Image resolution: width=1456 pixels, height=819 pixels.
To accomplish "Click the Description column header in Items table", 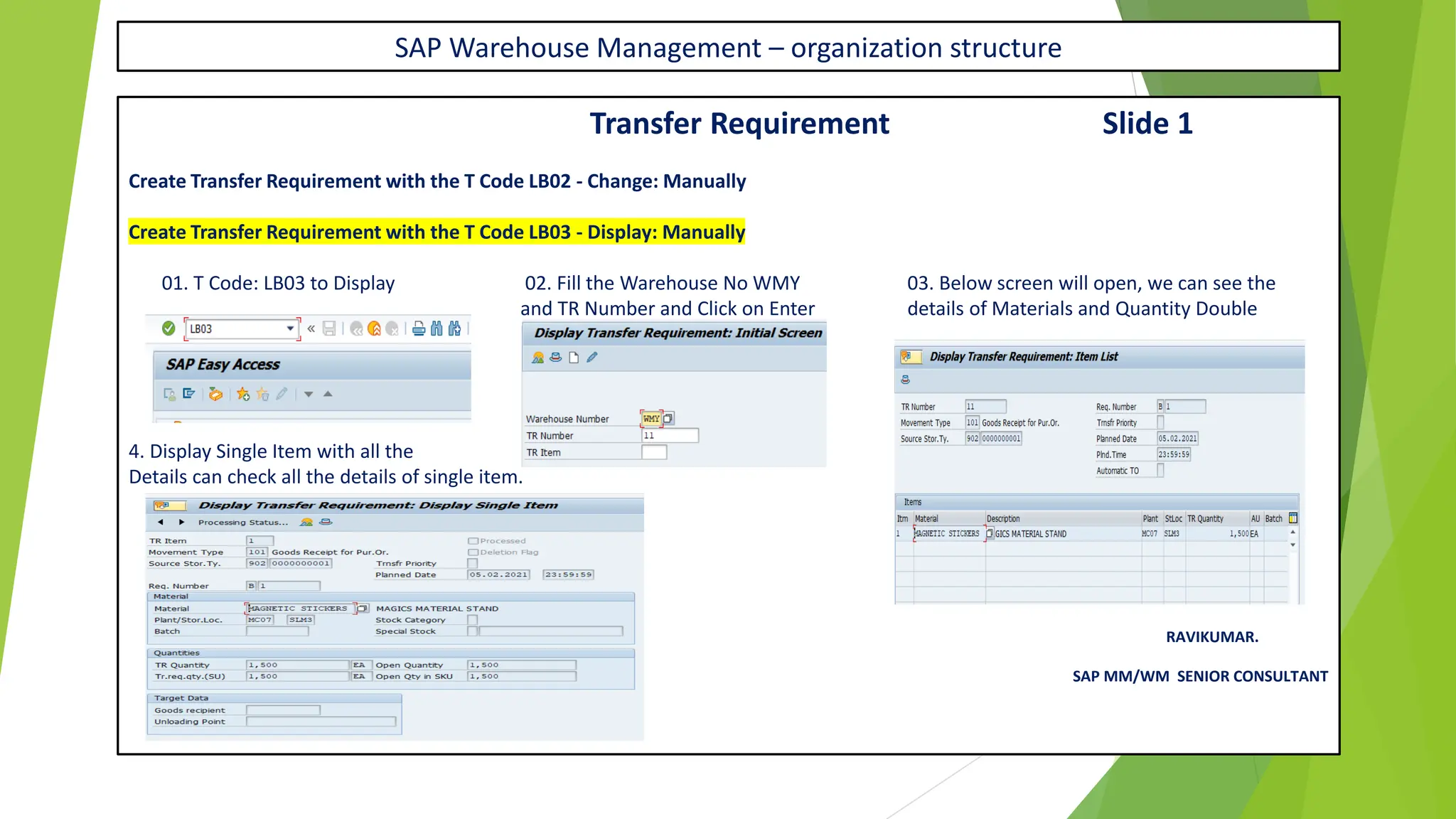I will pos(1063,519).
